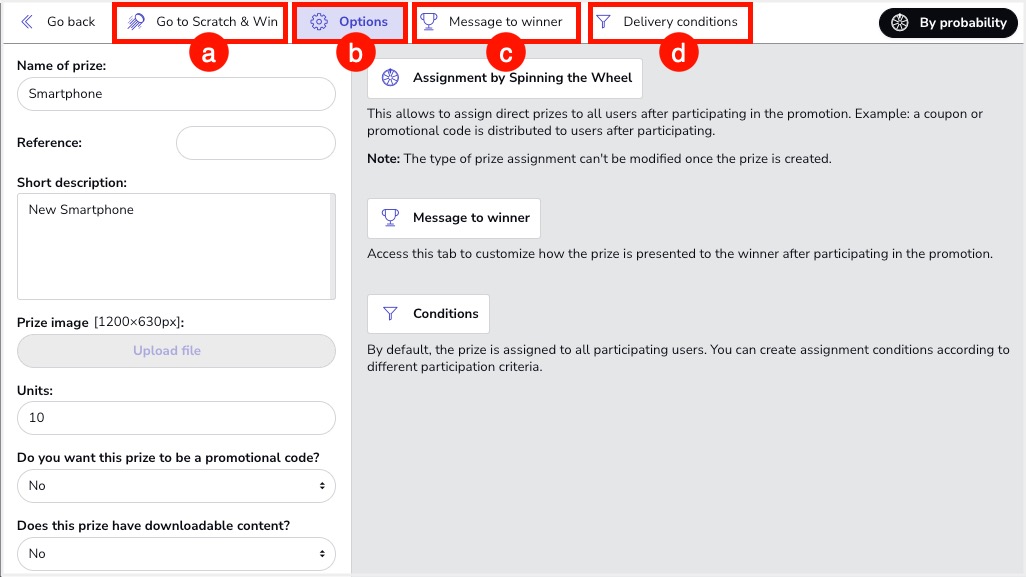The width and height of the screenshot is (1026, 577).
Task: Click inside the Short description text area
Action: click(x=176, y=246)
